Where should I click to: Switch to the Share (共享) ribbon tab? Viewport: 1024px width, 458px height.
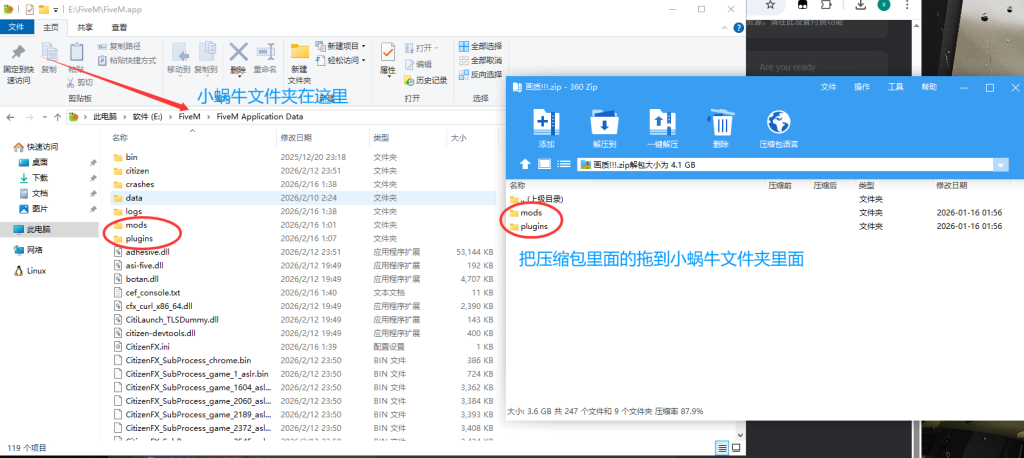click(85, 27)
